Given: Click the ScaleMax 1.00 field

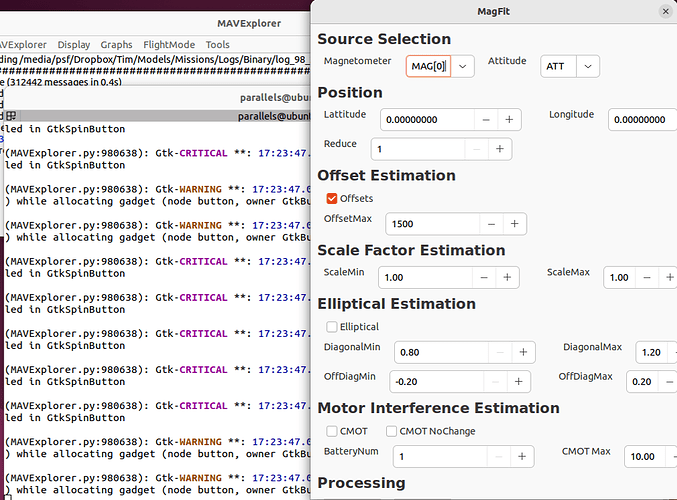Looking at the screenshot, I should coord(619,277).
